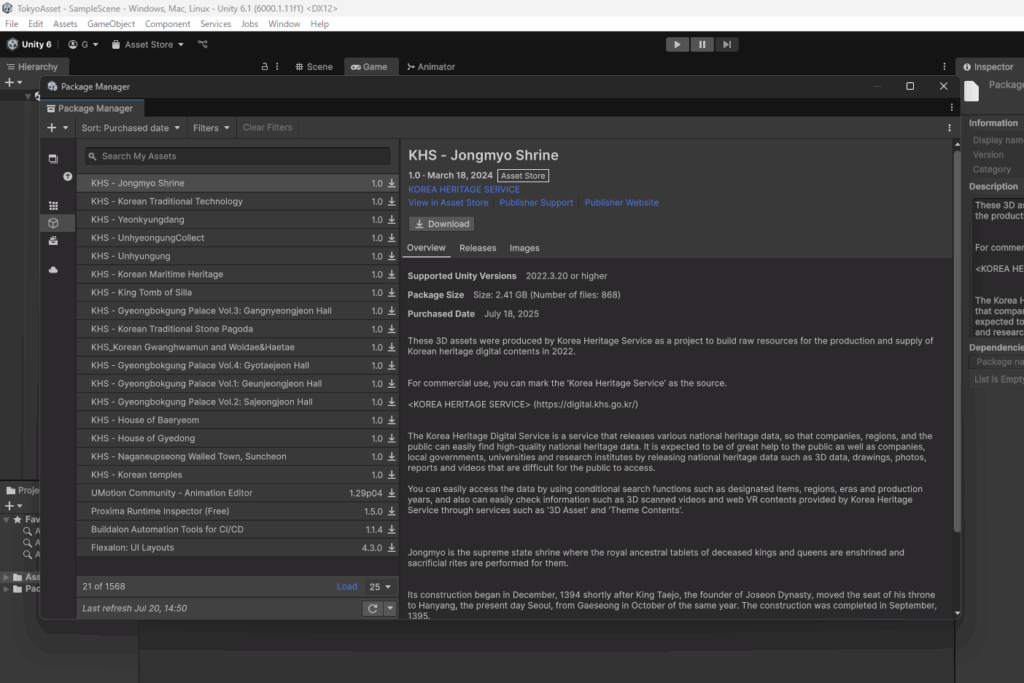1024x683 pixels.
Task: Select the My Assets box sidebar icon
Action: (x=54, y=223)
